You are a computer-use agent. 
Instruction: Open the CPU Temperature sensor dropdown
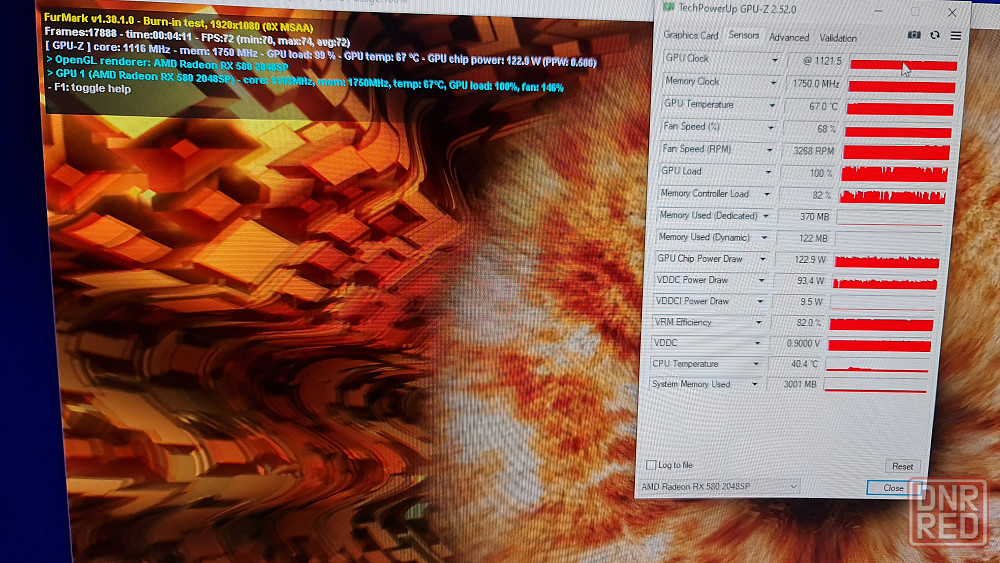tap(756, 364)
